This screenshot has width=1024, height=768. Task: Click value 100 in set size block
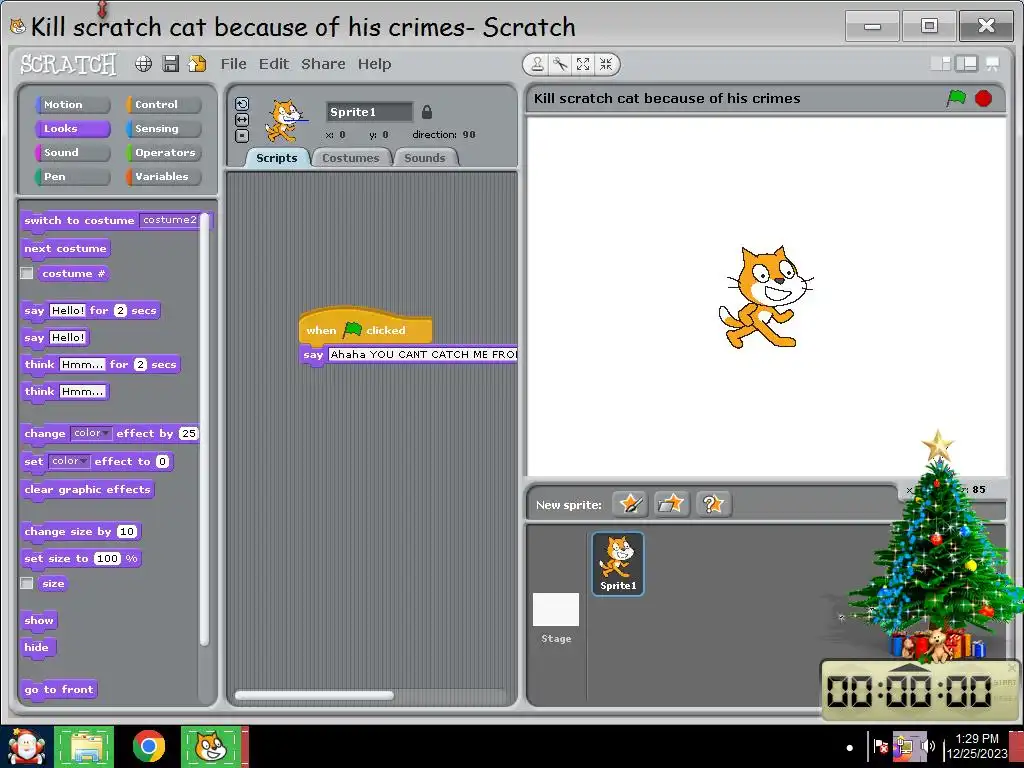point(108,558)
